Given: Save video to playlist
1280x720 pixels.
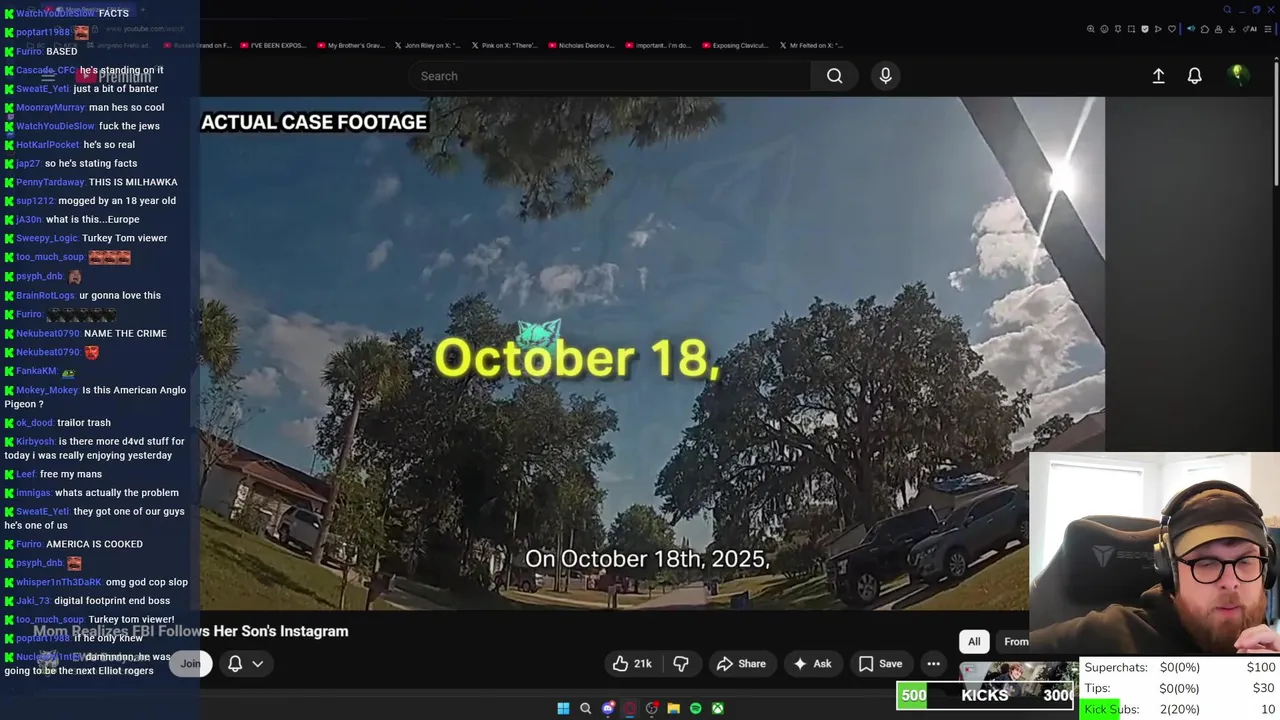Looking at the screenshot, I should (880, 663).
